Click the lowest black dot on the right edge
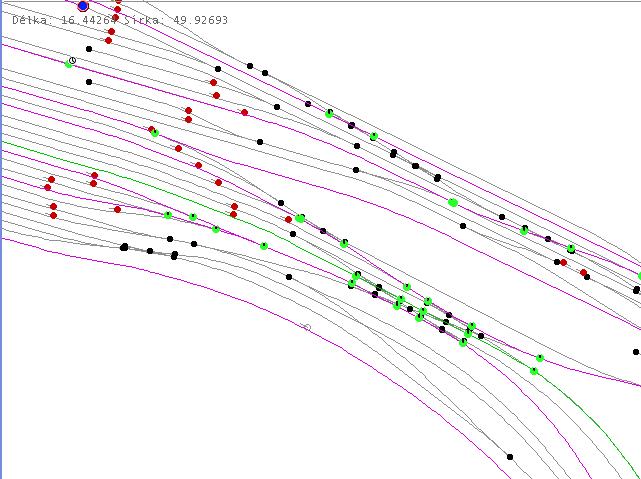The width and height of the screenshot is (641, 479). pyautogui.click(x=636, y=352)
